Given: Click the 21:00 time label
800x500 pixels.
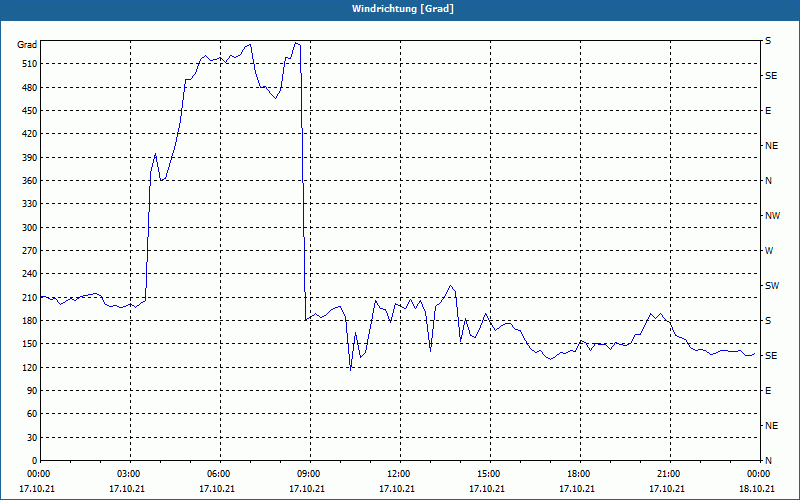Looking at the screenshot, I should tap(670, 474).
